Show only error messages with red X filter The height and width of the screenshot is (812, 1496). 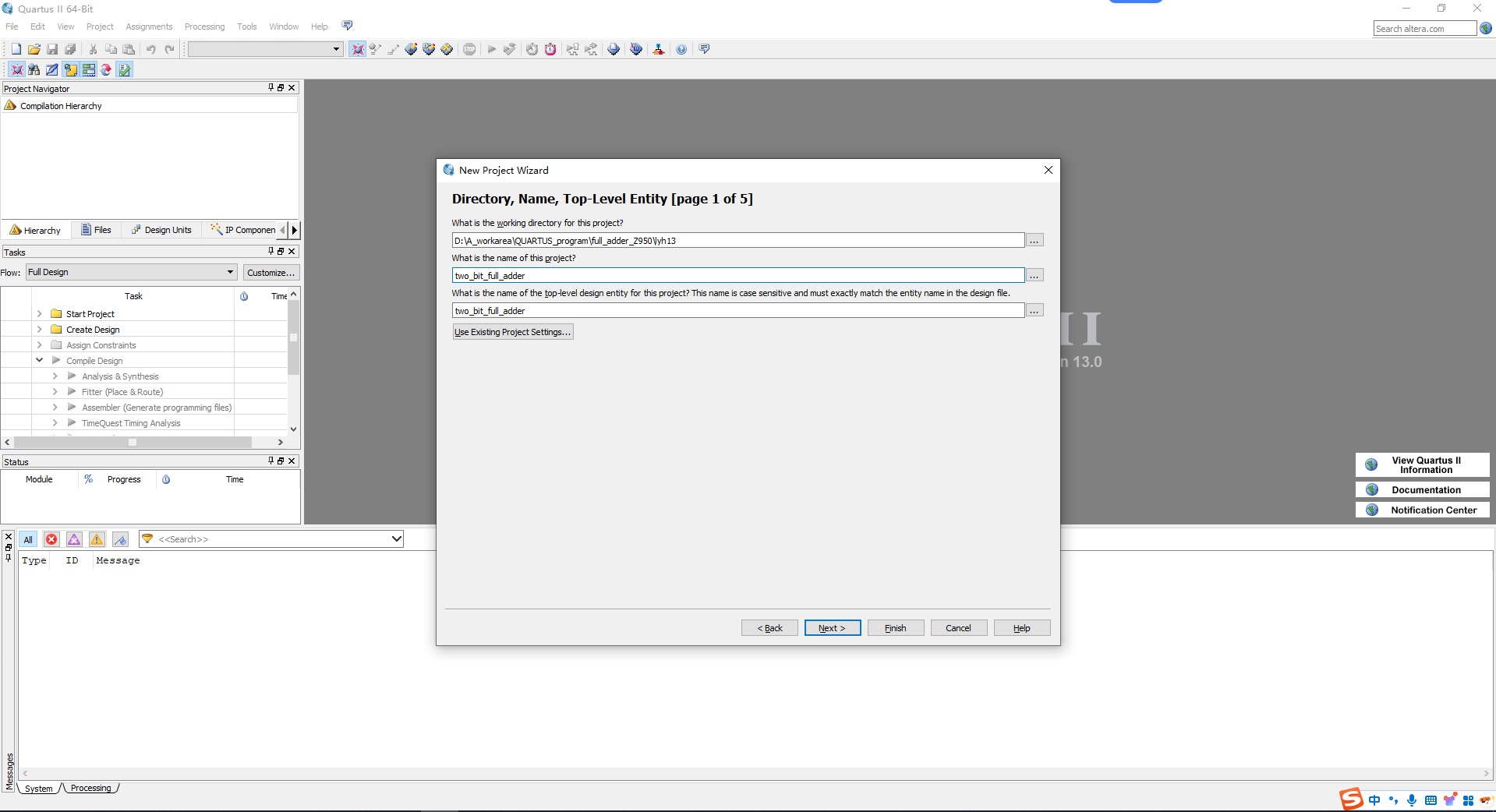coord(51,539)
